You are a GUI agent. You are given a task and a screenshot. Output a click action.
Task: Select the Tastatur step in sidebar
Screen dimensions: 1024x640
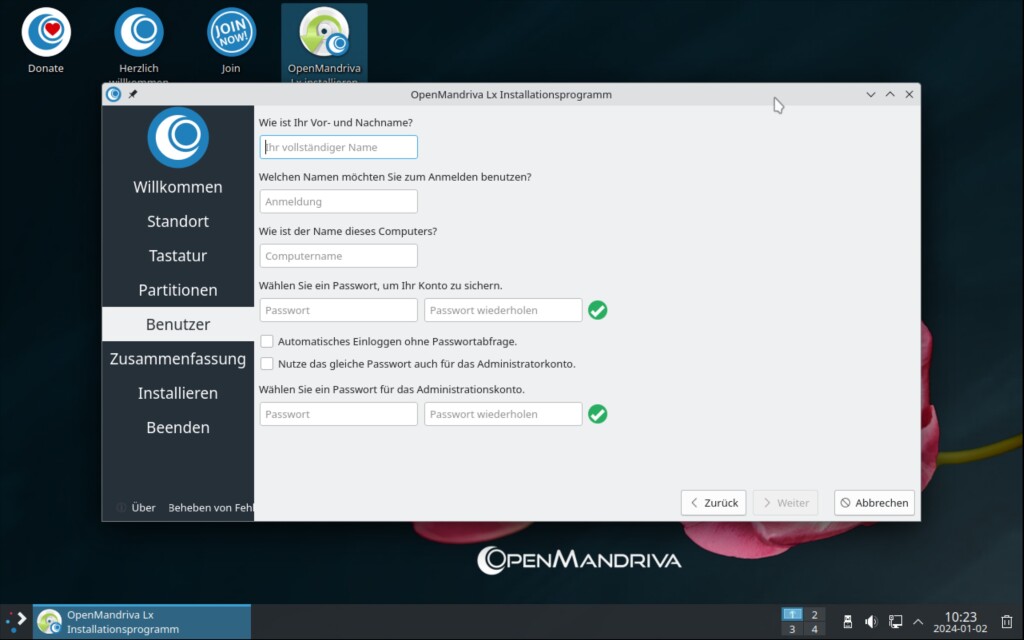click(178, 255)
